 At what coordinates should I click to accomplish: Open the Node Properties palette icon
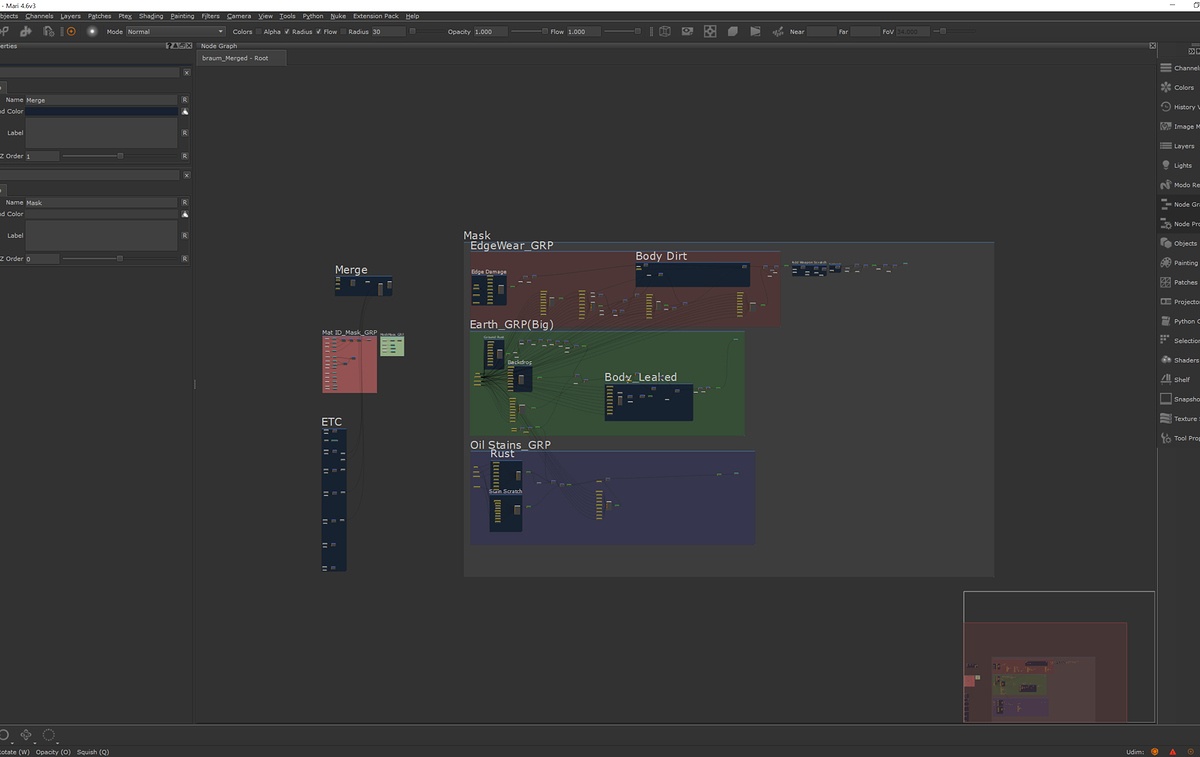(1165, 224)
